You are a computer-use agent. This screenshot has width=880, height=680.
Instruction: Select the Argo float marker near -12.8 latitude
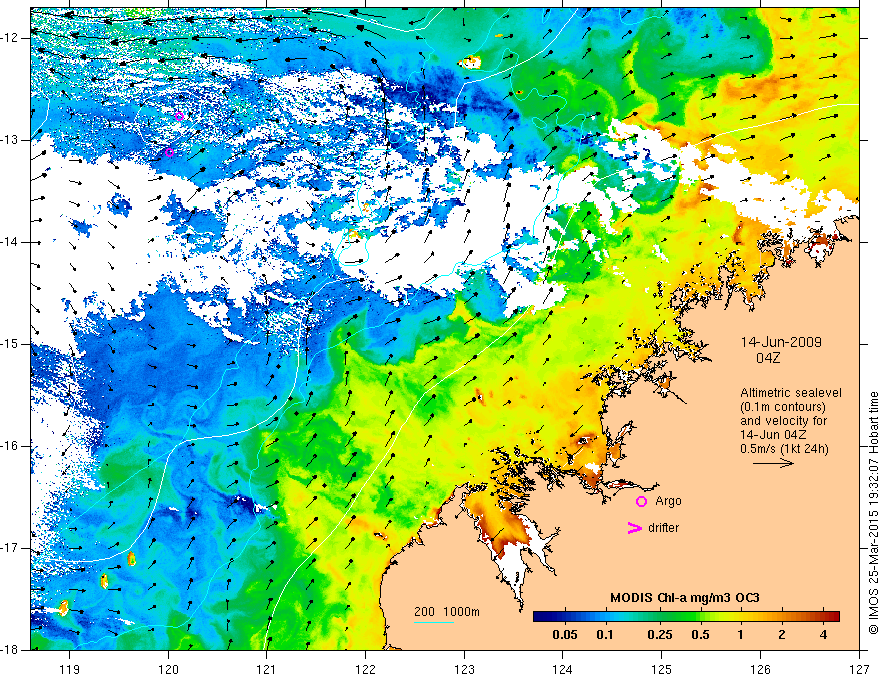[179, 117]
